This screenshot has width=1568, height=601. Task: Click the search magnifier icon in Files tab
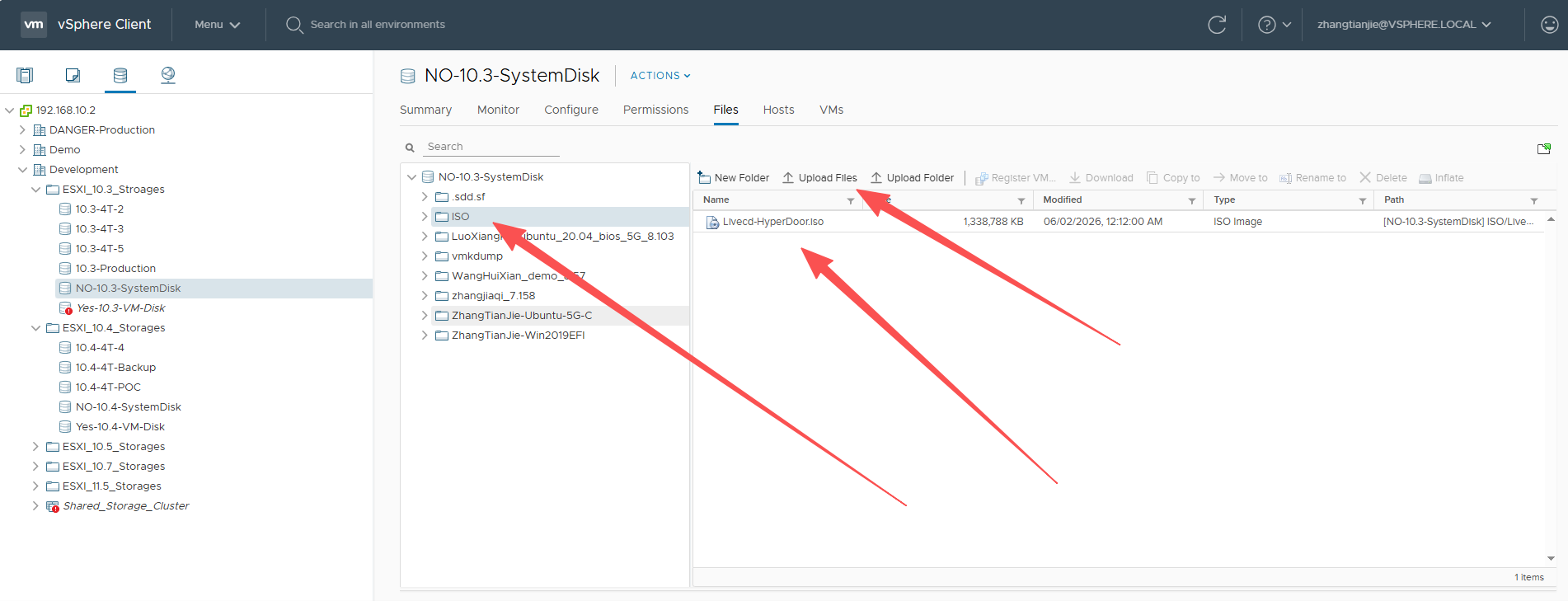coord(410,148)
